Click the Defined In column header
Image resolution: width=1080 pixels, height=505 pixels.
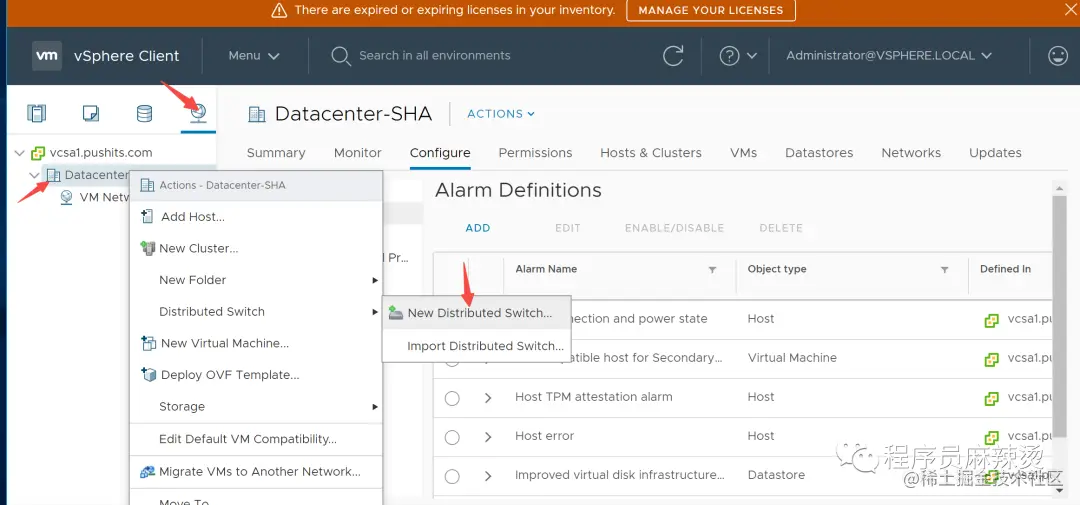[x=1005, y=269]
